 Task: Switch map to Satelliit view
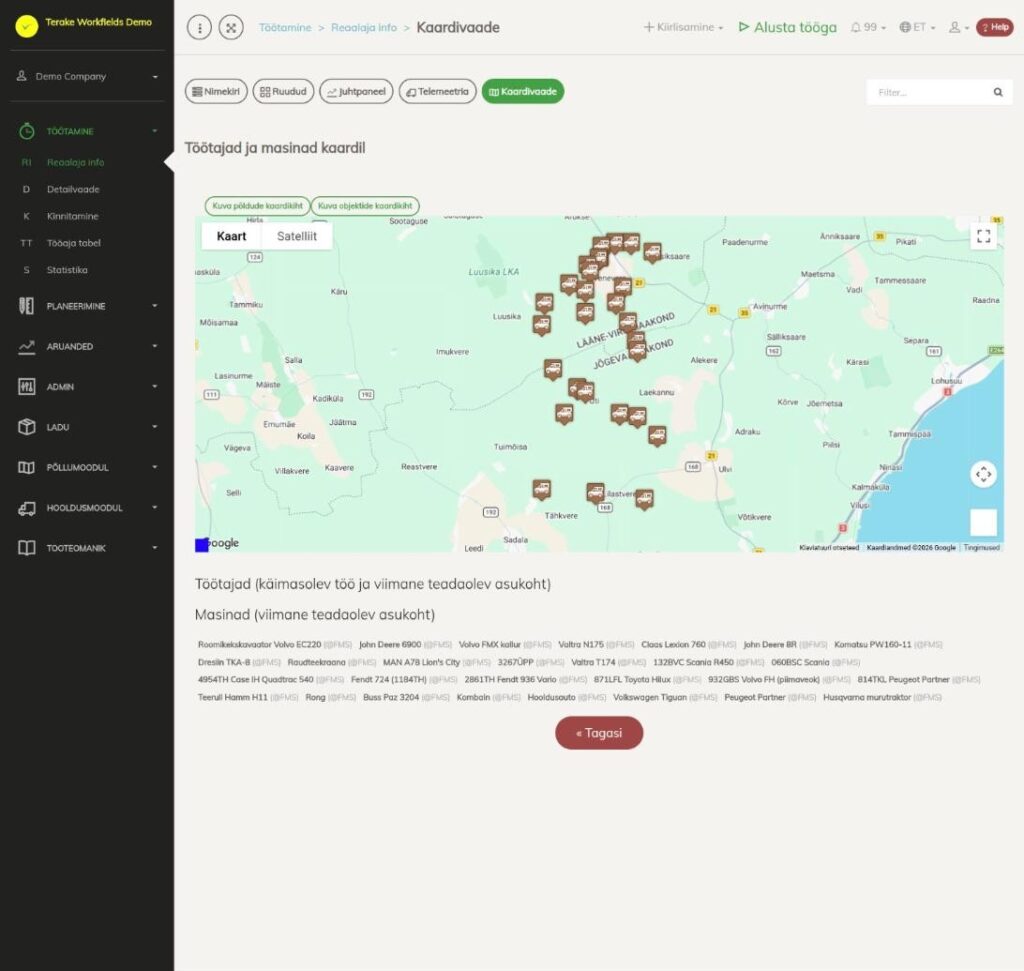click(x=296, y=236)
